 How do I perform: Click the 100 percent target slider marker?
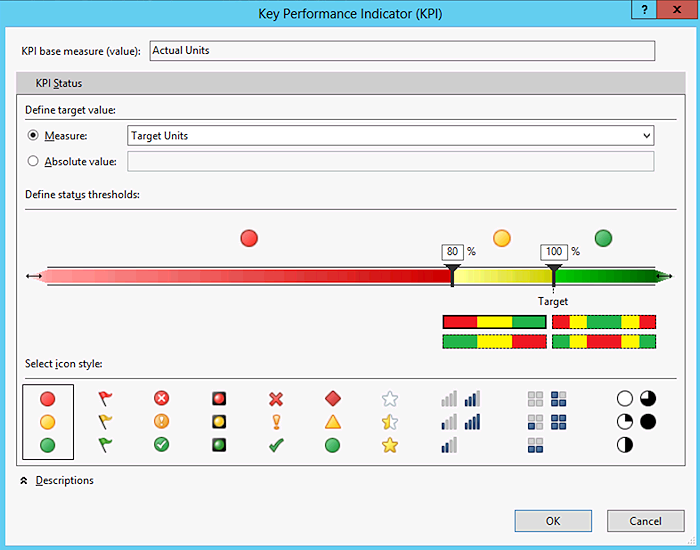pyautogui.click(x=554, y=275)
